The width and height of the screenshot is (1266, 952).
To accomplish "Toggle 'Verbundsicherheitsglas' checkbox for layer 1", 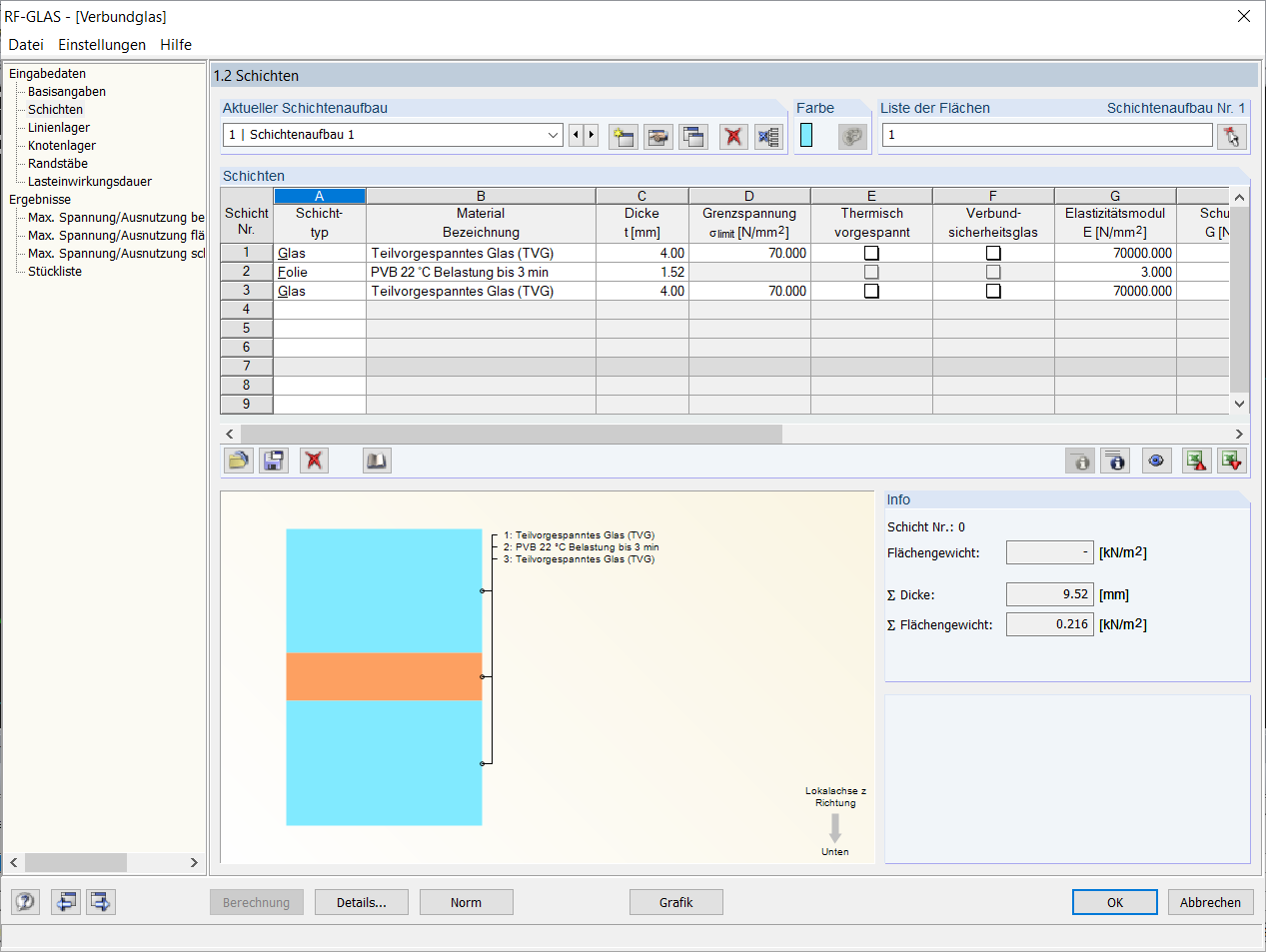I will tap(993, 254).
